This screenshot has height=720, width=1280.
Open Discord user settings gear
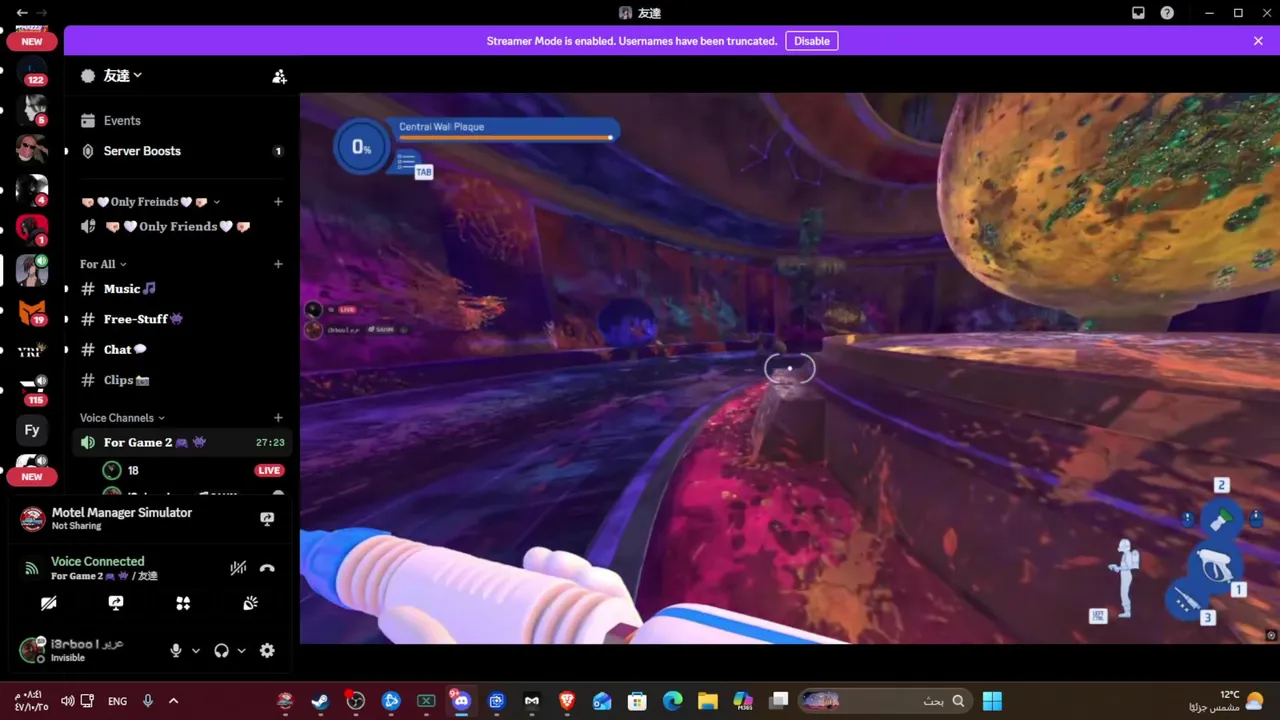pos(267,651)
